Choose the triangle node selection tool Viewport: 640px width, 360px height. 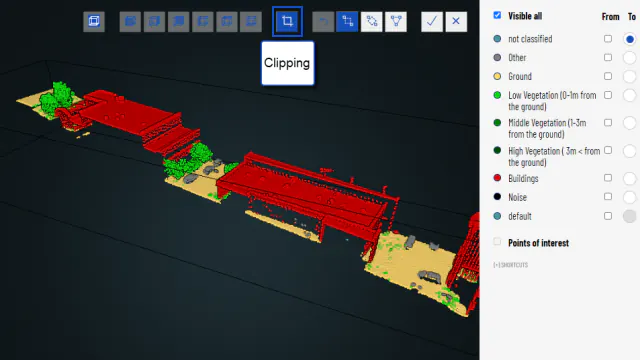396,21
